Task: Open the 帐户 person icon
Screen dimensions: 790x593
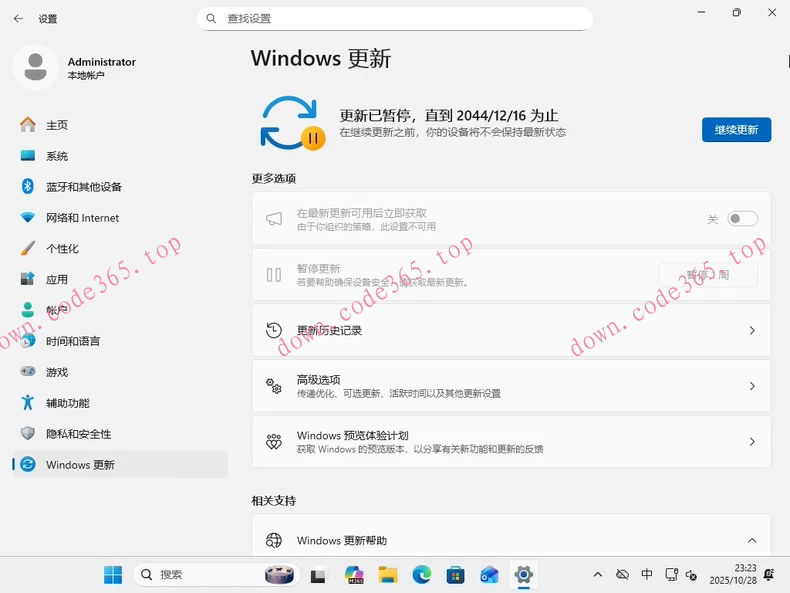Action: (x=28, y=310)
